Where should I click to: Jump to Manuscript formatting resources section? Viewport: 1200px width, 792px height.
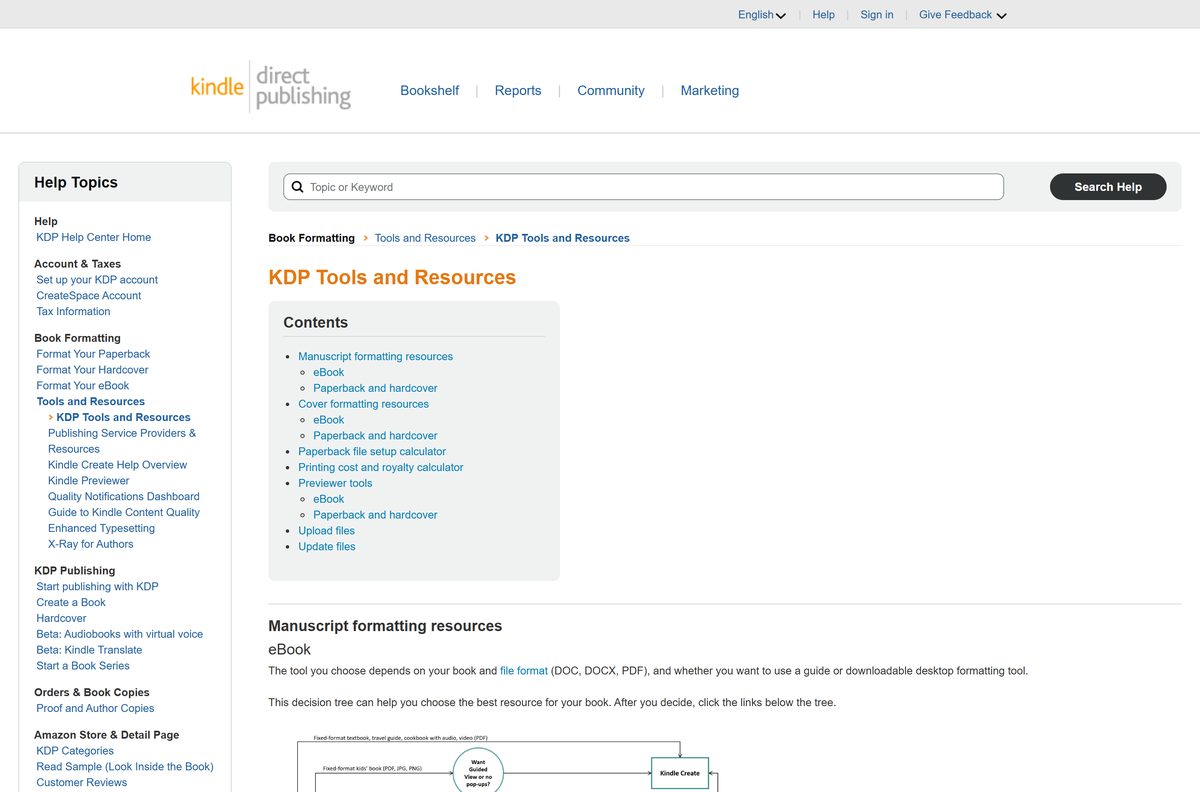(x=375, y=357)
